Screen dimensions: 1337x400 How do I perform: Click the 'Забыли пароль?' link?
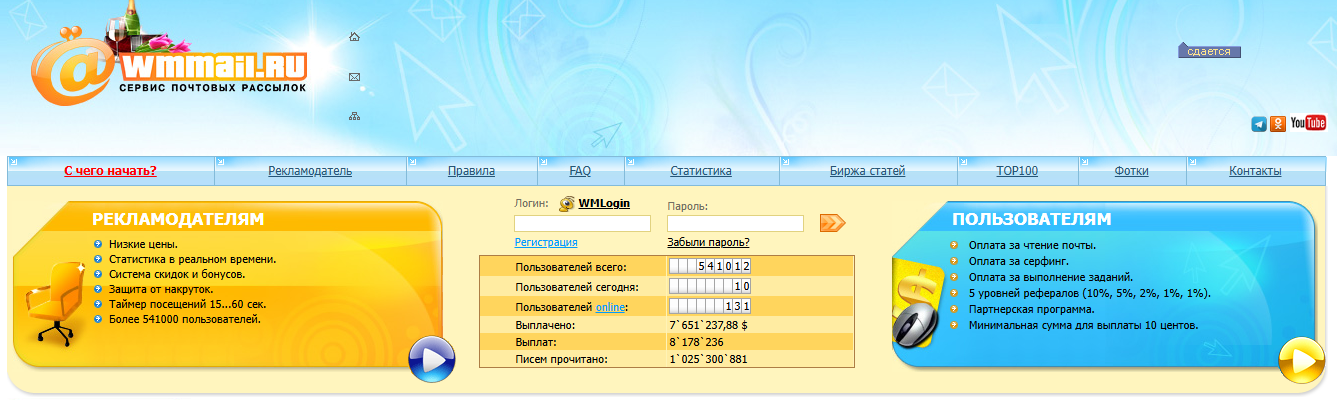pyautogui.click(x=708, y=242)
